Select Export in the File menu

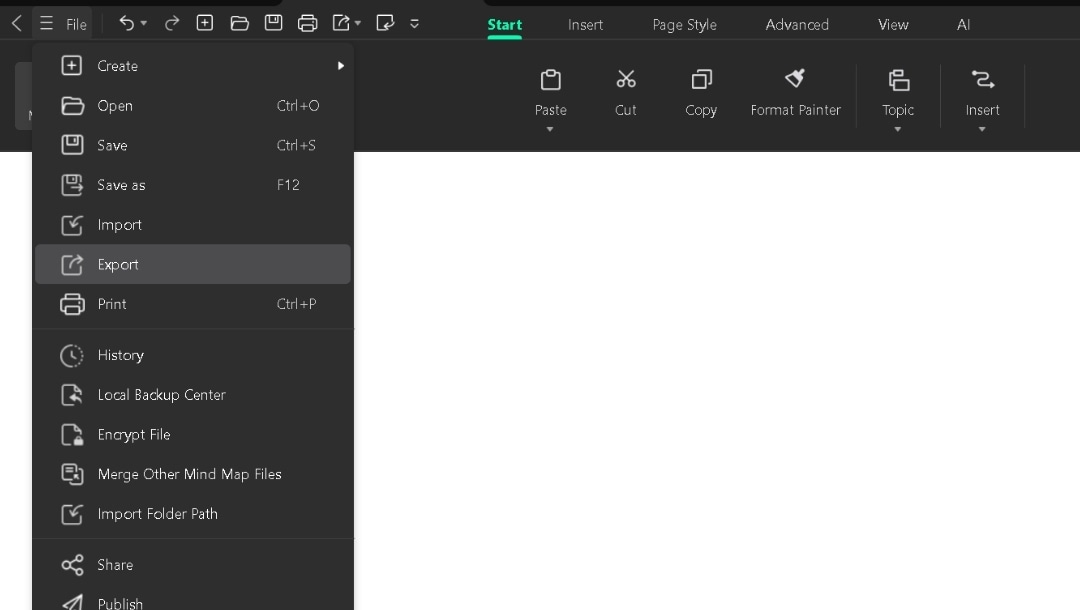(193, 264)
